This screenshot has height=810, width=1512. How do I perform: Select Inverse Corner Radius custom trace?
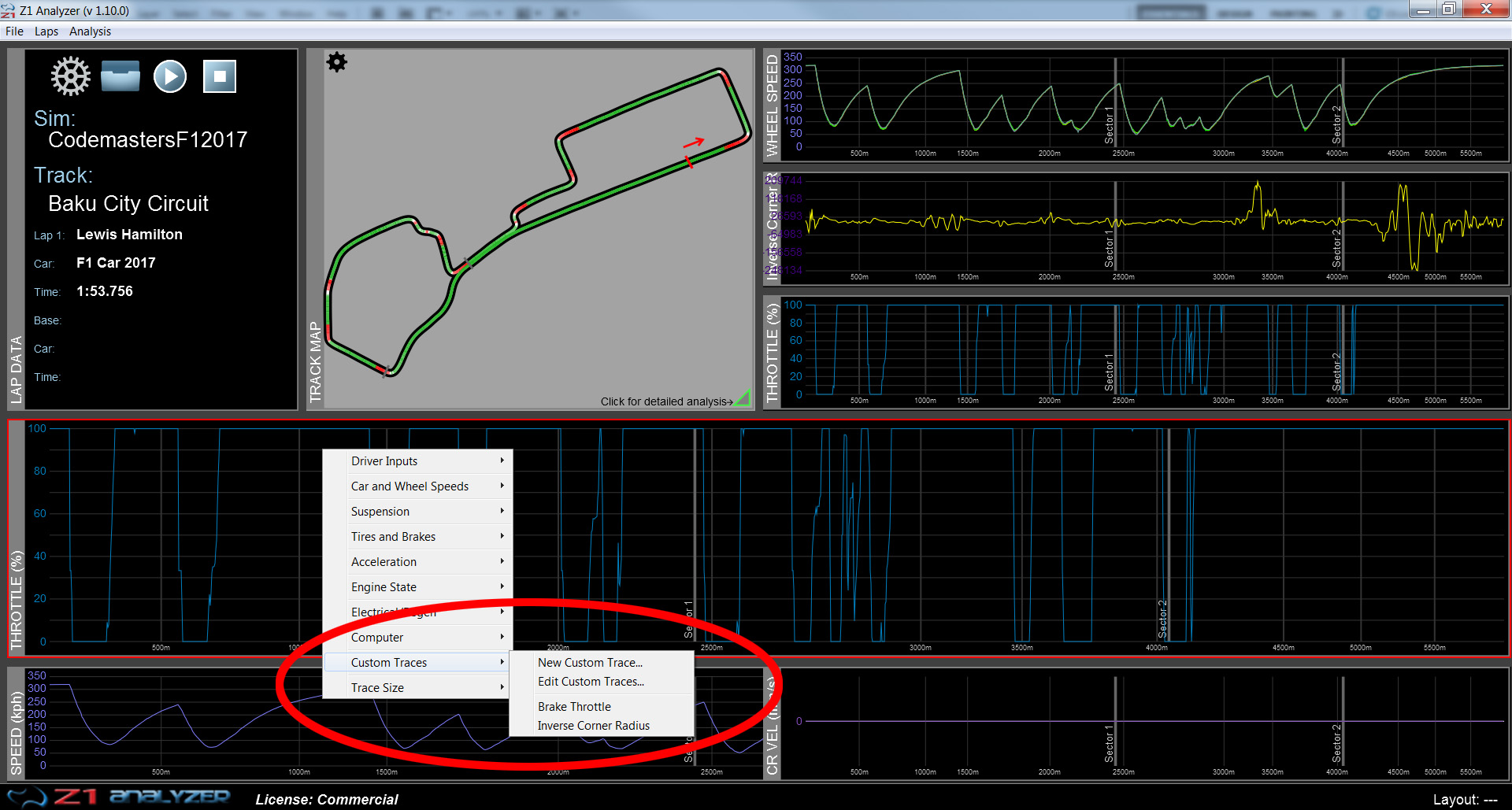pos(602,726)
